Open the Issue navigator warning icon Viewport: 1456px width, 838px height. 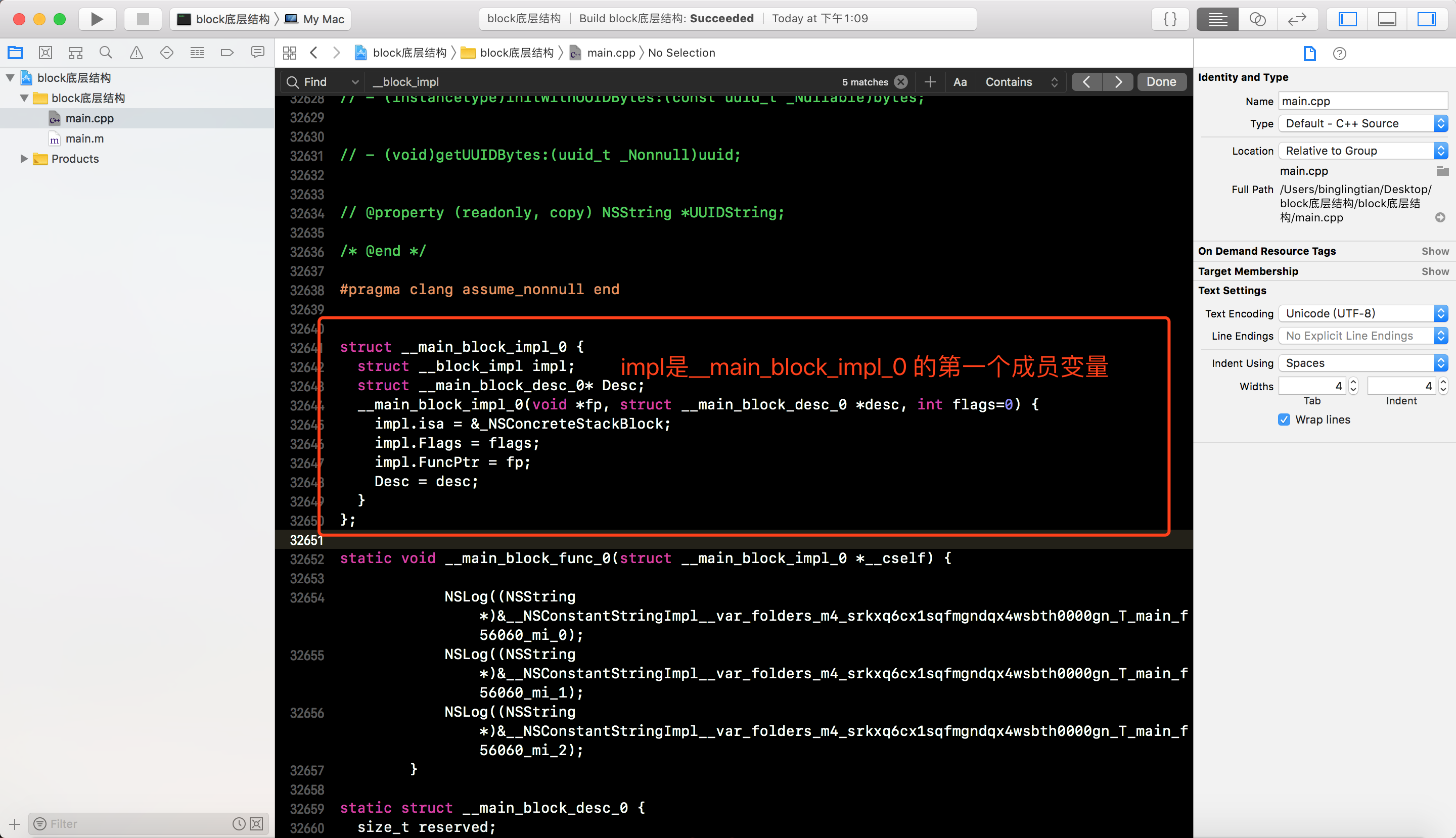click(x=136, y=53)
